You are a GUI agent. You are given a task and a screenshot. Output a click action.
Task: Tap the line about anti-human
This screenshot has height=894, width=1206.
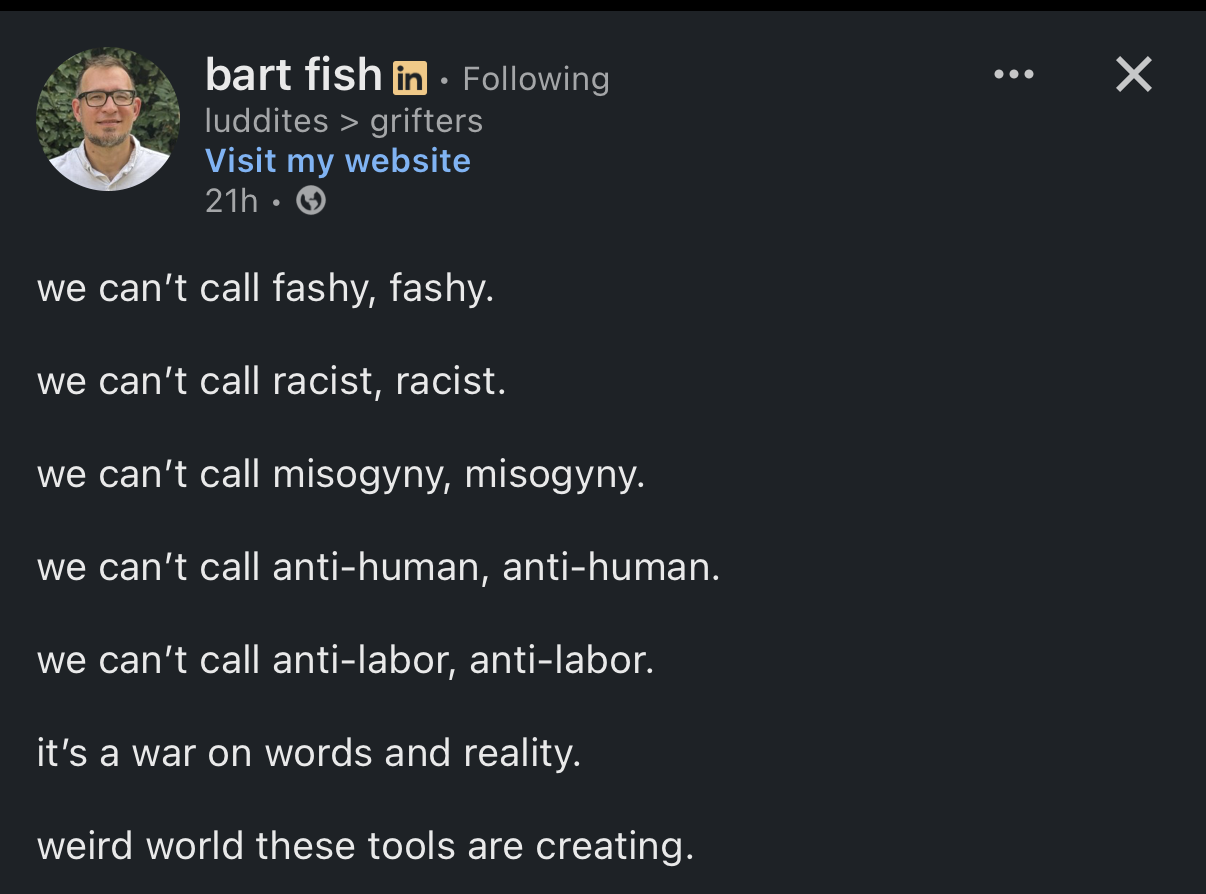(x=378, y=567)
